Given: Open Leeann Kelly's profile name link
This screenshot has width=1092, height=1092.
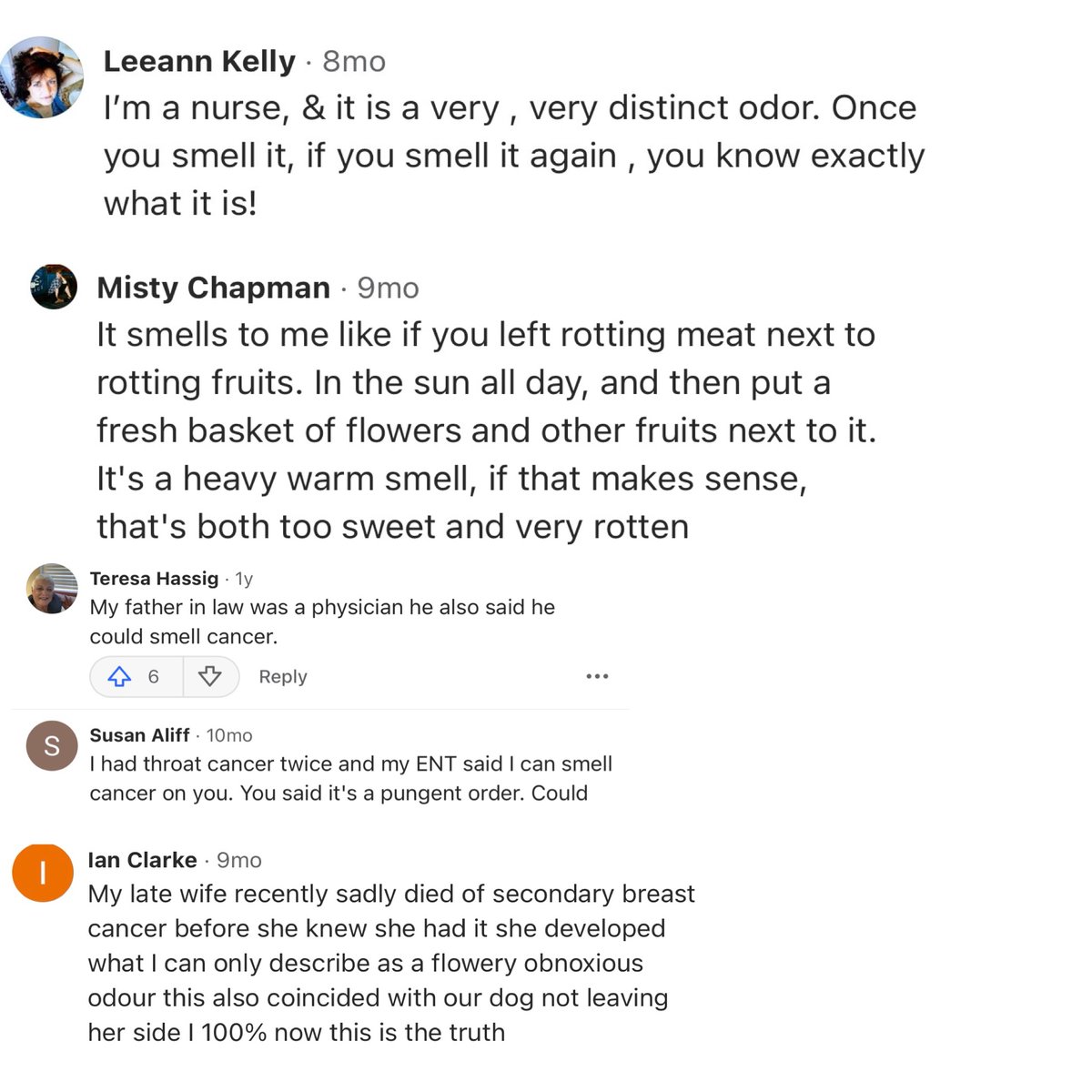Looking at the screenshot, I should (x=199, y=61).
